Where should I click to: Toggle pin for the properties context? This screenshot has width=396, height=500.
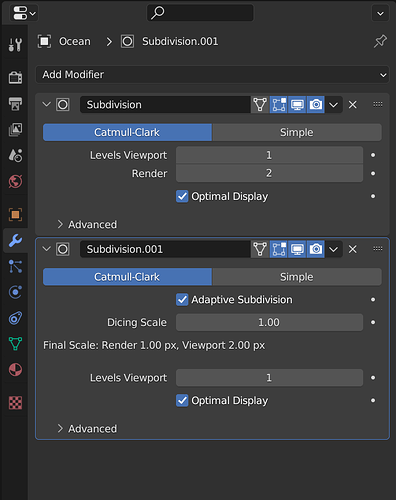[380, 42]
